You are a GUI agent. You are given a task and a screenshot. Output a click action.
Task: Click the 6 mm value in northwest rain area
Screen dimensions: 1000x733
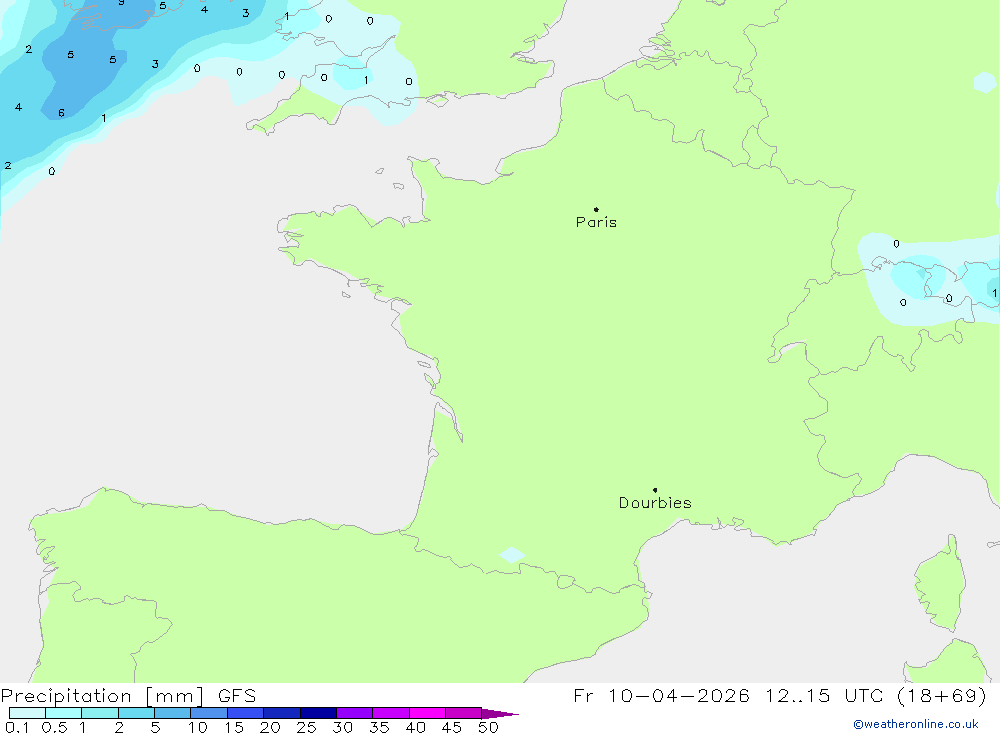(61, 113)
